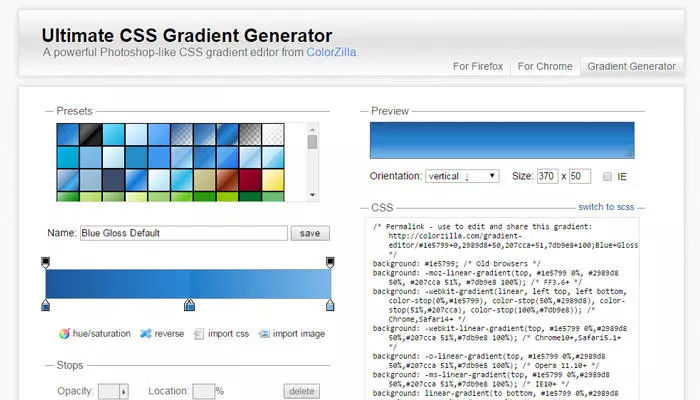Screen dimensions: 700x400
Task: Select the left dark-blue color stop
Action: tap(46, 305)
